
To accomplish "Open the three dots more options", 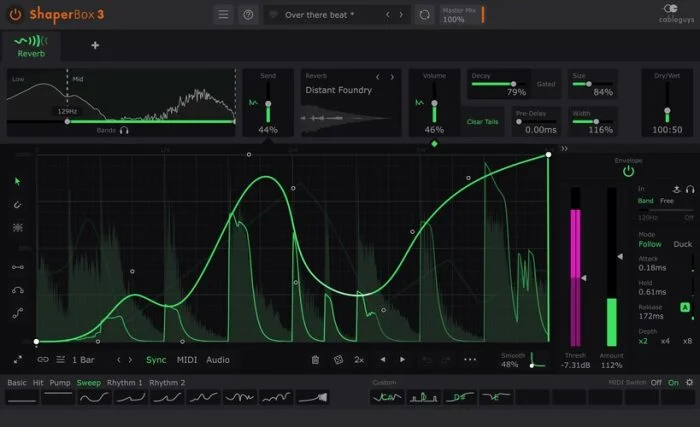I will pyautogui.click(x=470, y=359).
